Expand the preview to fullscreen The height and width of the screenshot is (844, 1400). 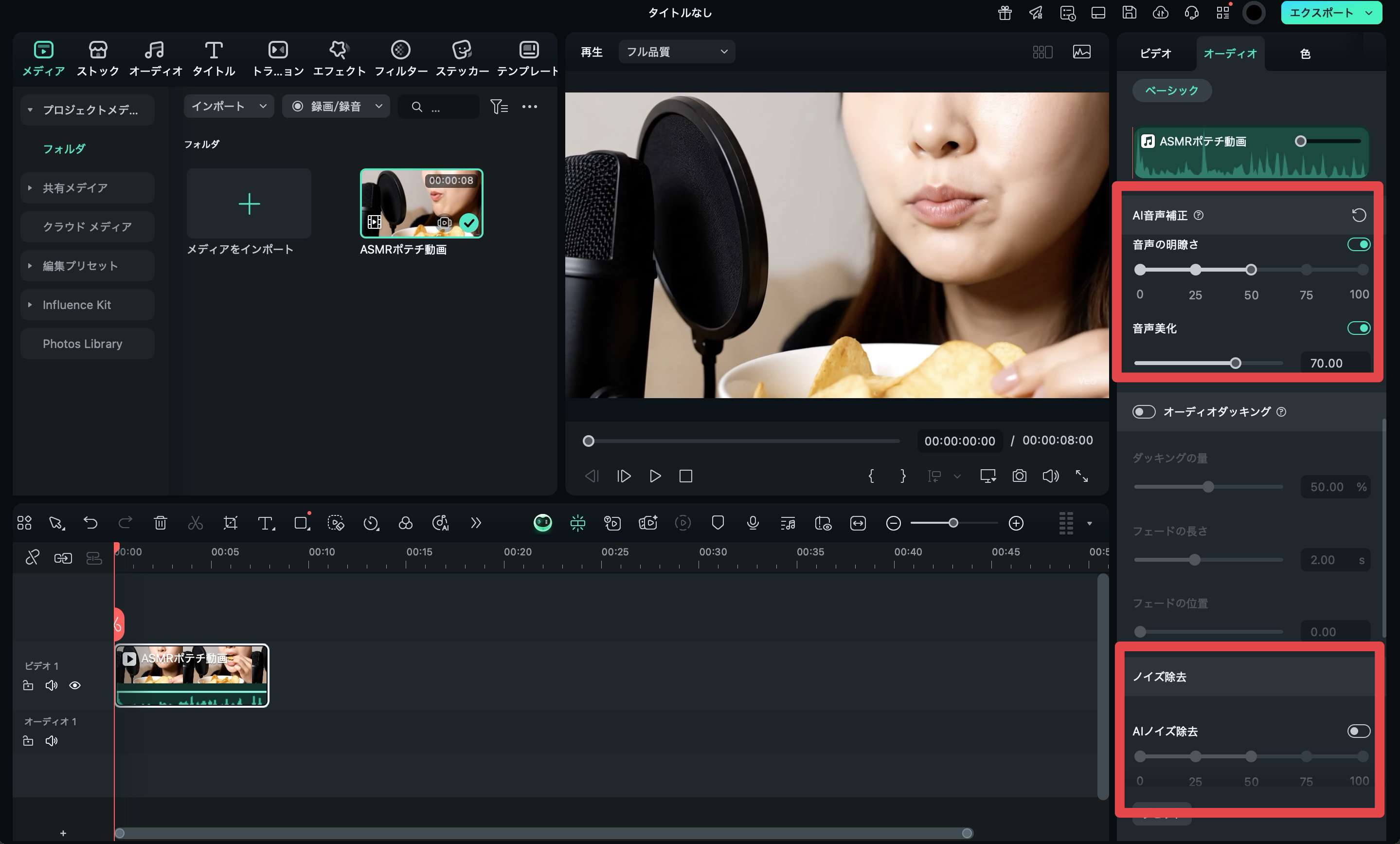click(x=1082, y=476)
